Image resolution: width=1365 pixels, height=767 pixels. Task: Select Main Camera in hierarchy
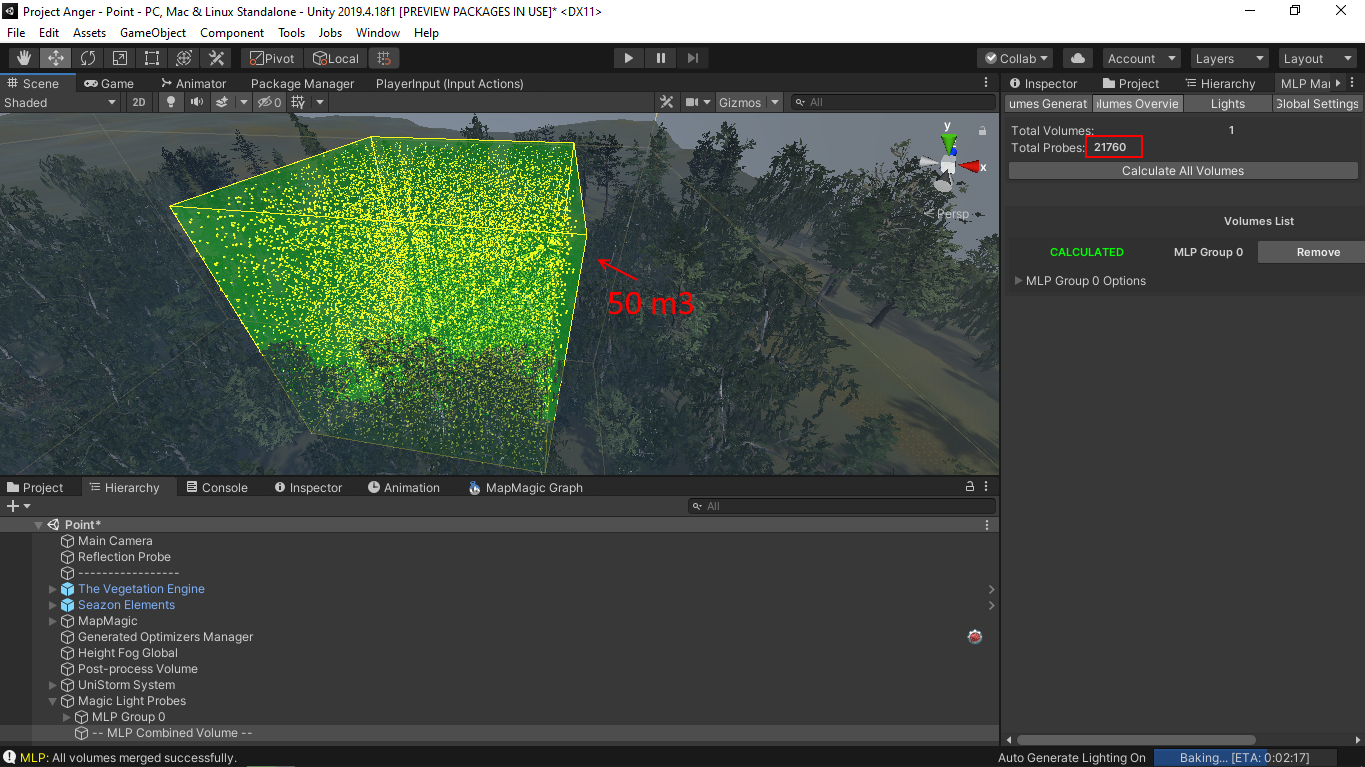tap(115, 541)
